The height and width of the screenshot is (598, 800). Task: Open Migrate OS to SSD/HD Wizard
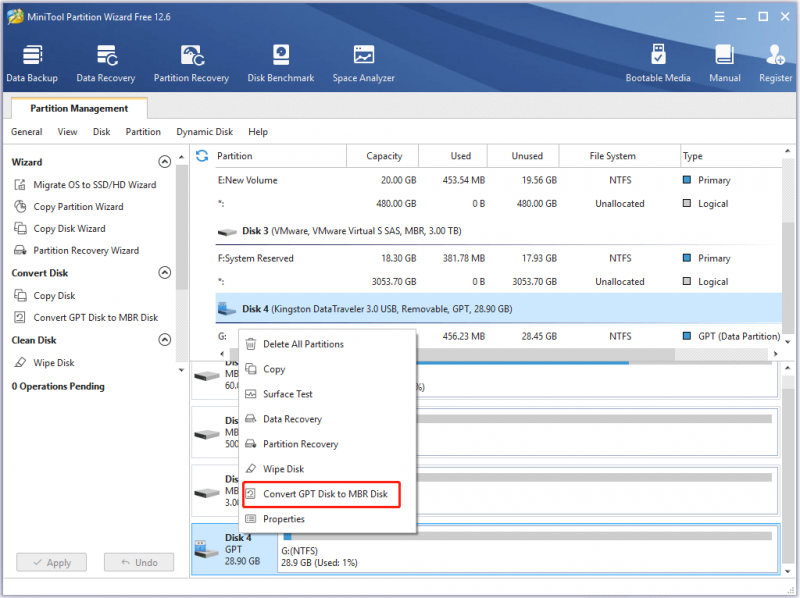[x=95, y=185]
